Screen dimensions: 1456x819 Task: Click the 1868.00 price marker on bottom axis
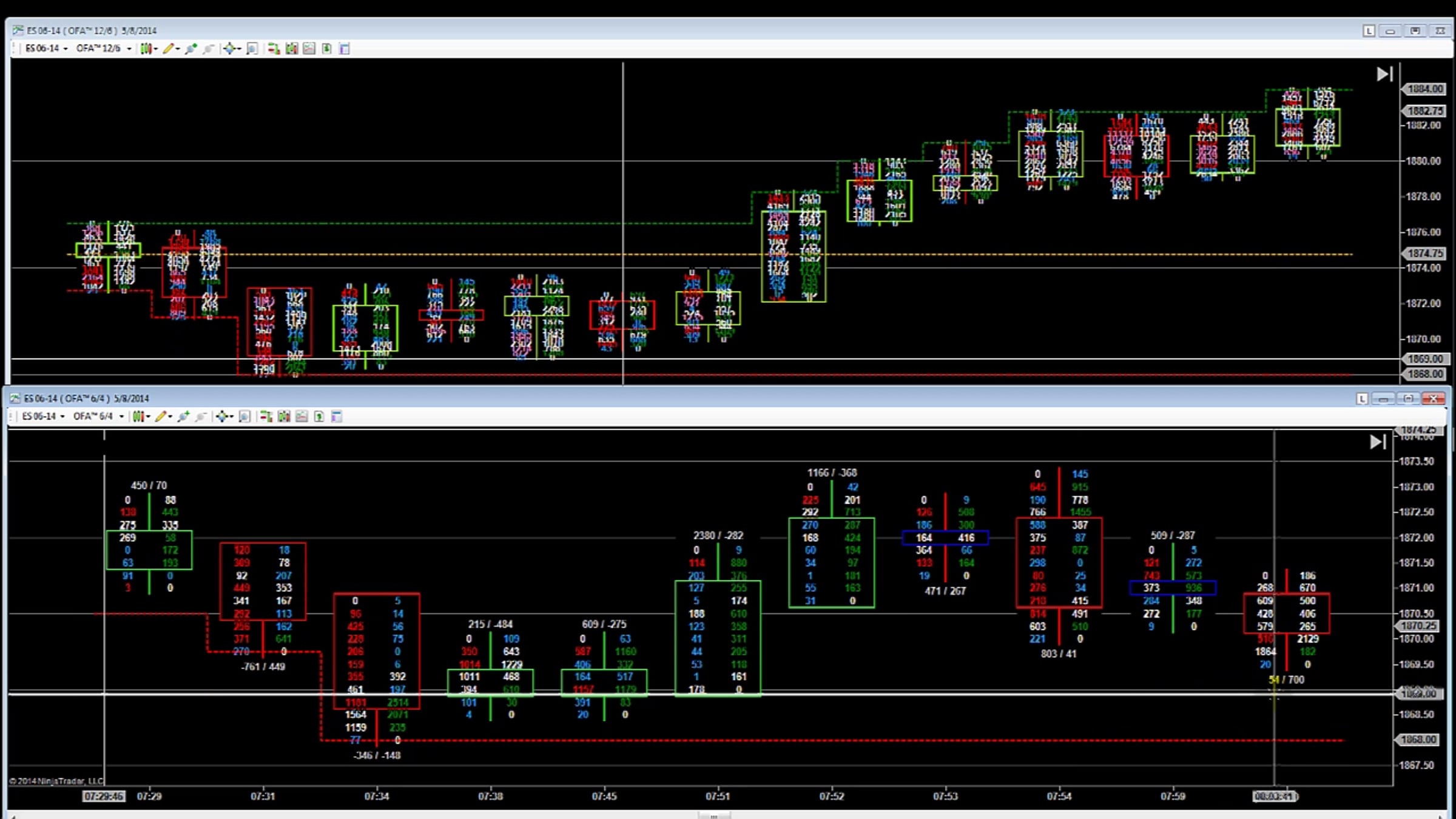(x=1418, y=740)
